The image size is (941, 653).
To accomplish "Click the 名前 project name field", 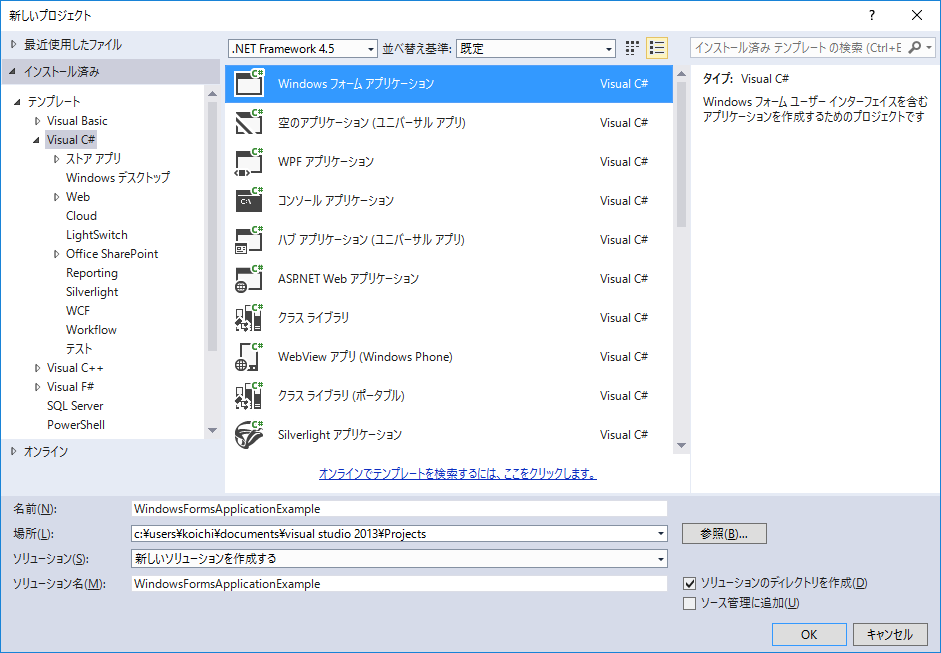I will 399,509.
